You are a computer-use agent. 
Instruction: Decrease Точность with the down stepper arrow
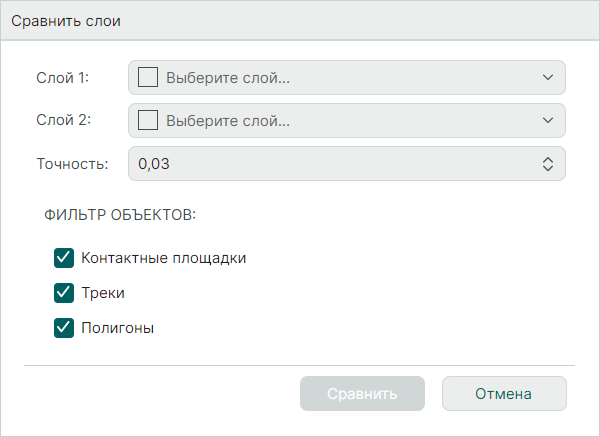(547, 169)
